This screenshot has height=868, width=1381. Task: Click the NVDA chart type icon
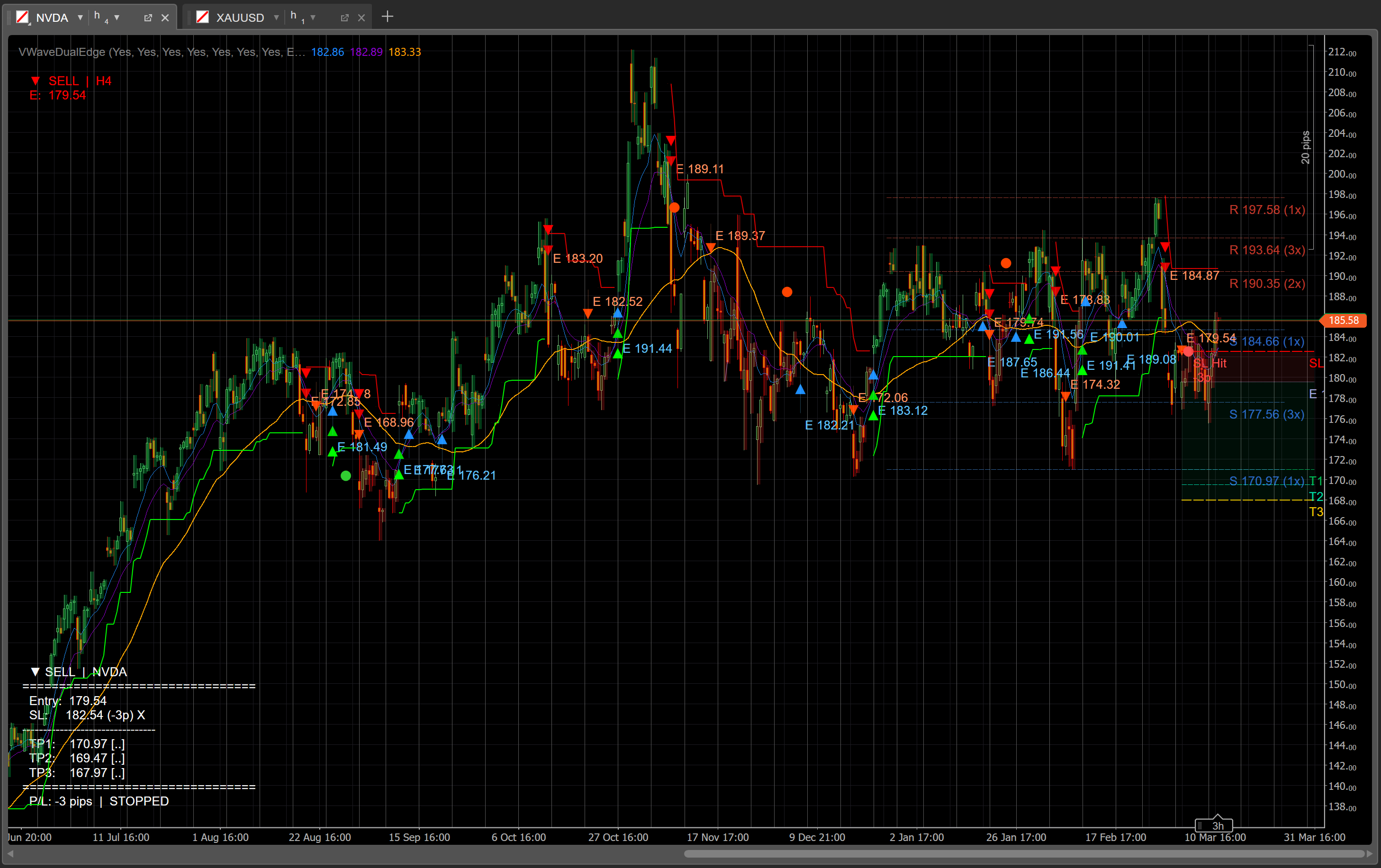point(22,17)
